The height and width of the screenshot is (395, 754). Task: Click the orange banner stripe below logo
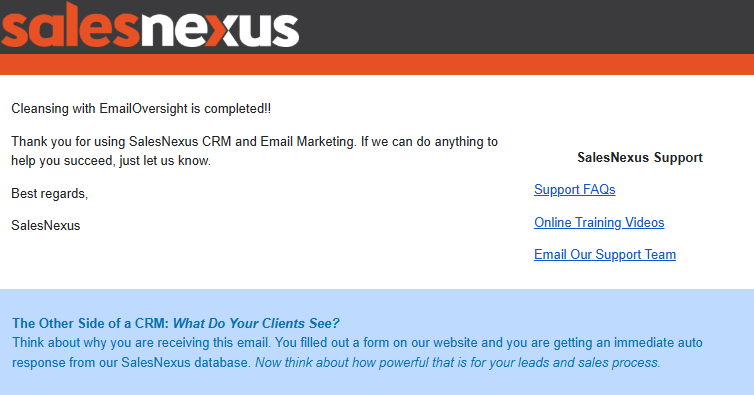coord(377,64)
